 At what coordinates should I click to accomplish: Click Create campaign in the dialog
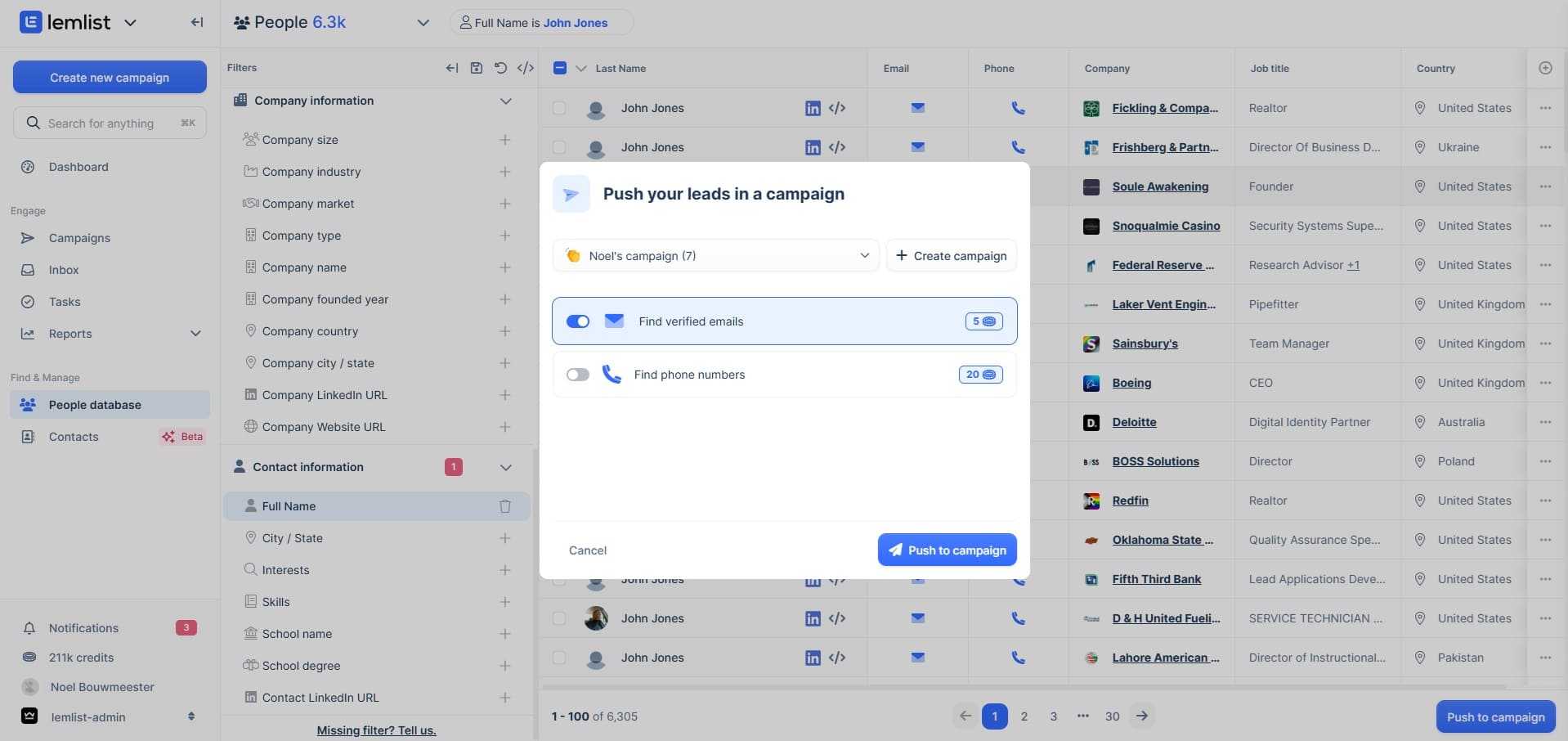point(952,255)
